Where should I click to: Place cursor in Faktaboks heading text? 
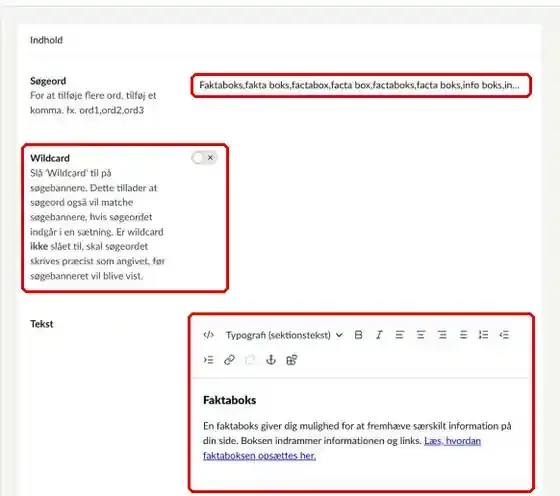[x=230, y=400]
